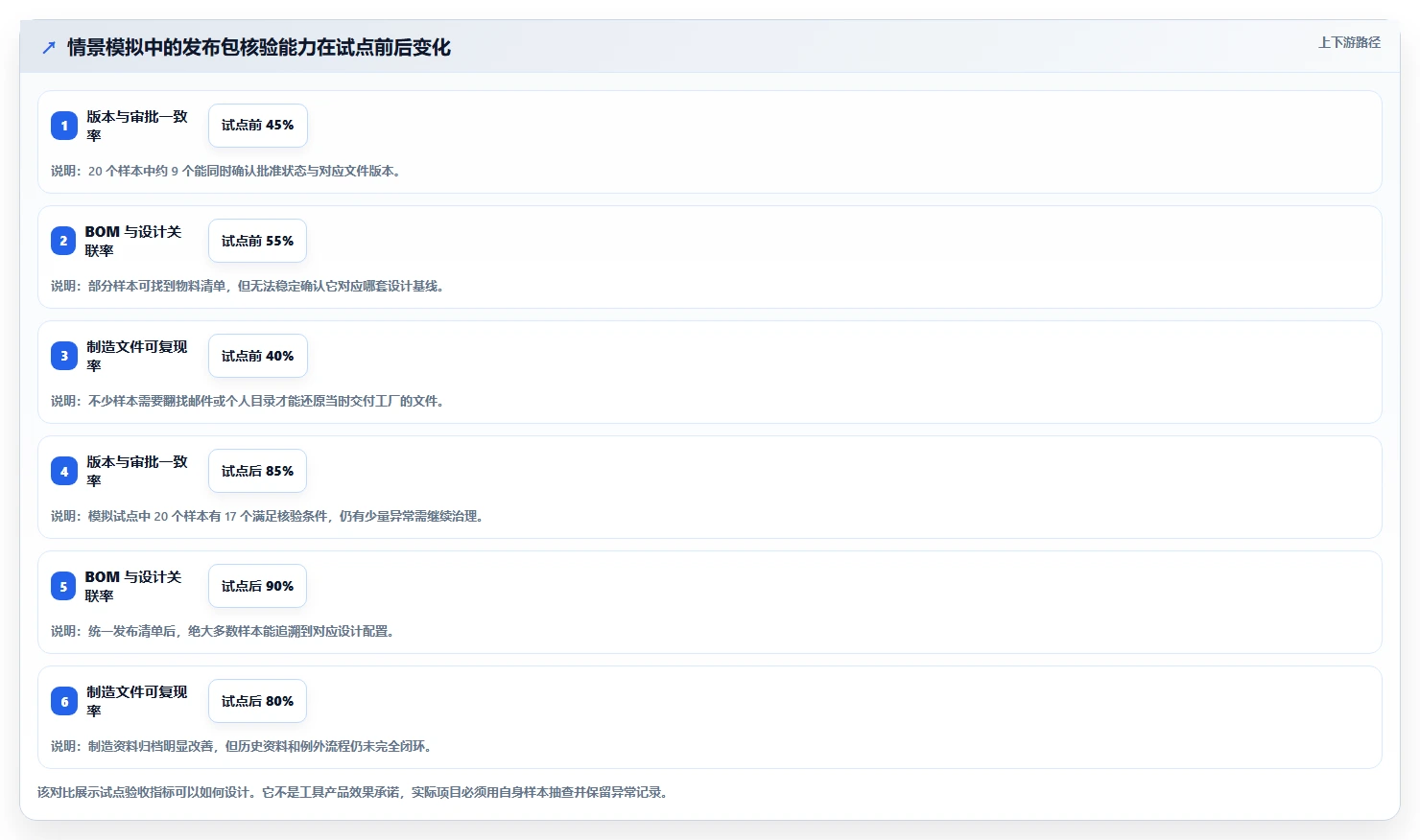Click the 试点前 55% chip
Screen dimensions: 1420x840
pos(257,241)
